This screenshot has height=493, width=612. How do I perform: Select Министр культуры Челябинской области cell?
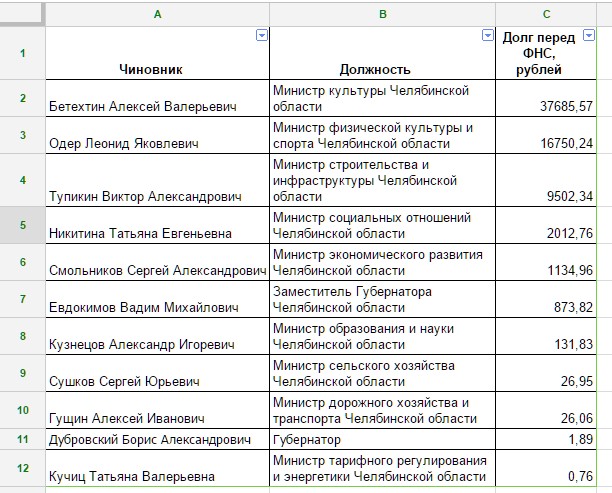(x=382, y=98)
